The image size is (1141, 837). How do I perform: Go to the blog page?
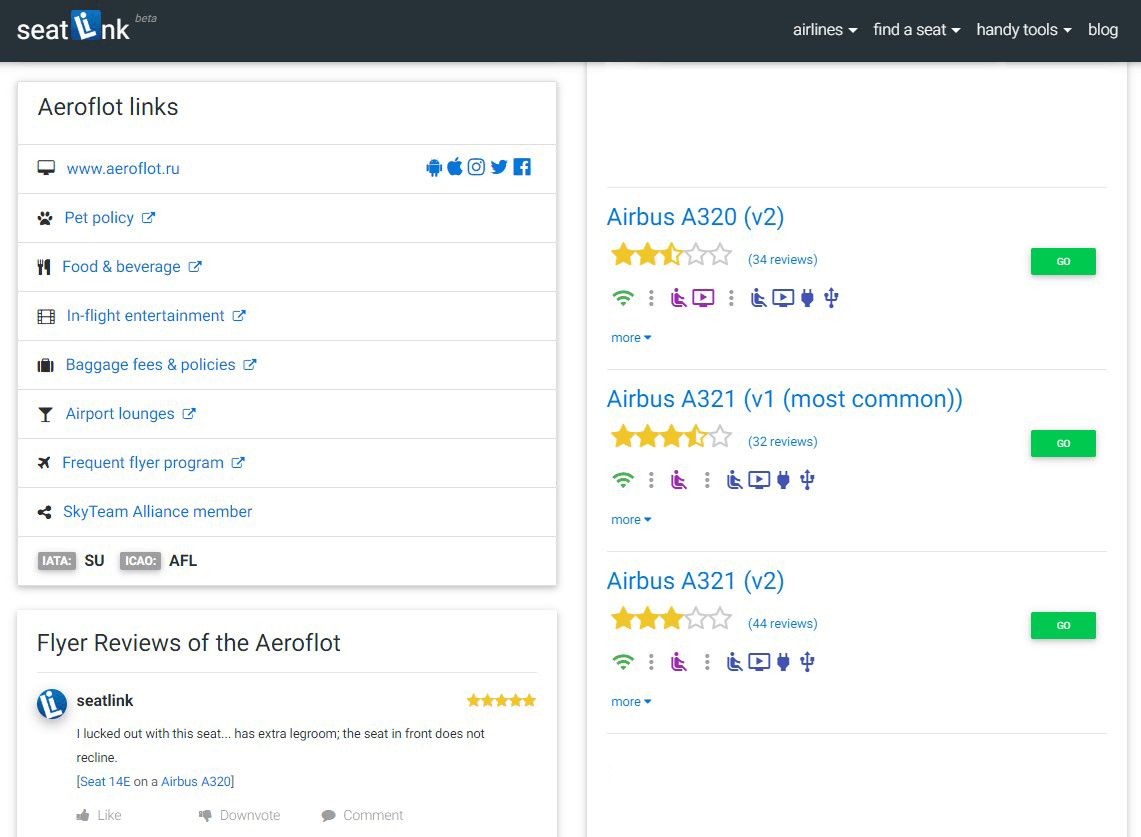(x=1102, y=30)
